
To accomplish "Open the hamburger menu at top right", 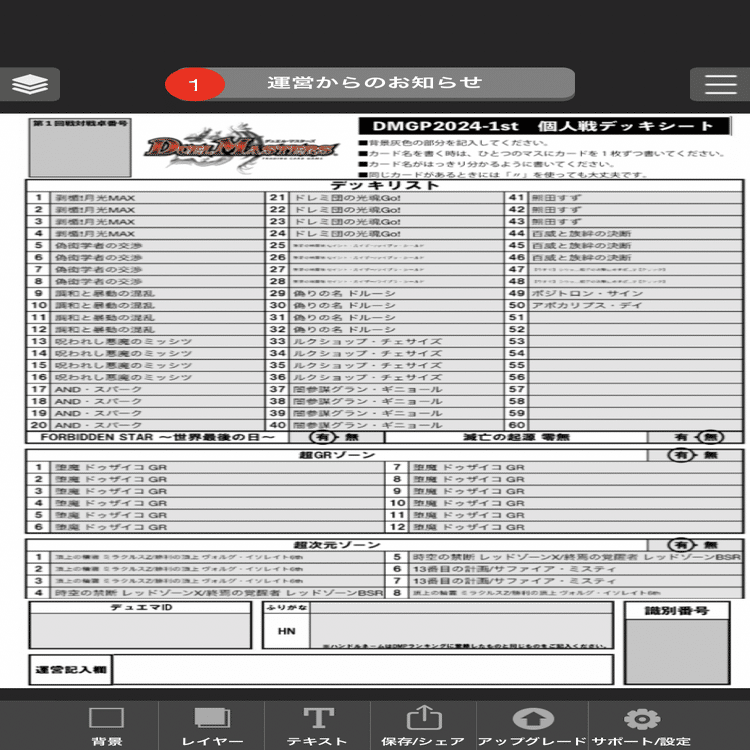I will [x=720, y=85].
